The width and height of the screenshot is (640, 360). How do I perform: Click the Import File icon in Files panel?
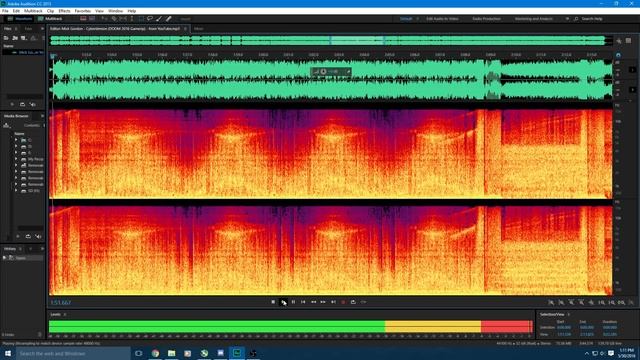[15, 38]
